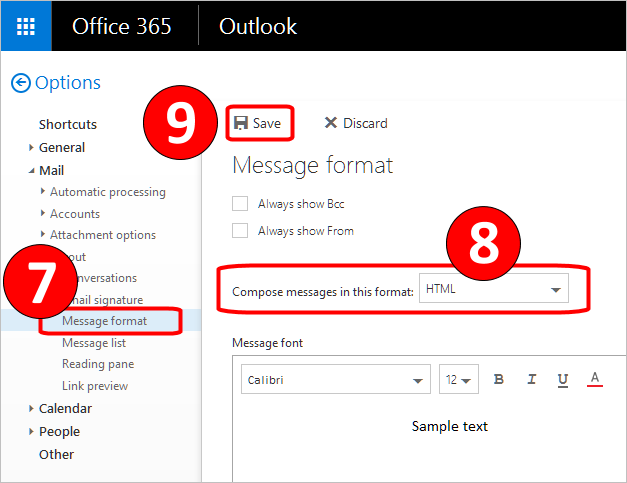This screenshot has height=483, width=627.
Task: Toggle bold for message font
Action: (498, 379)
